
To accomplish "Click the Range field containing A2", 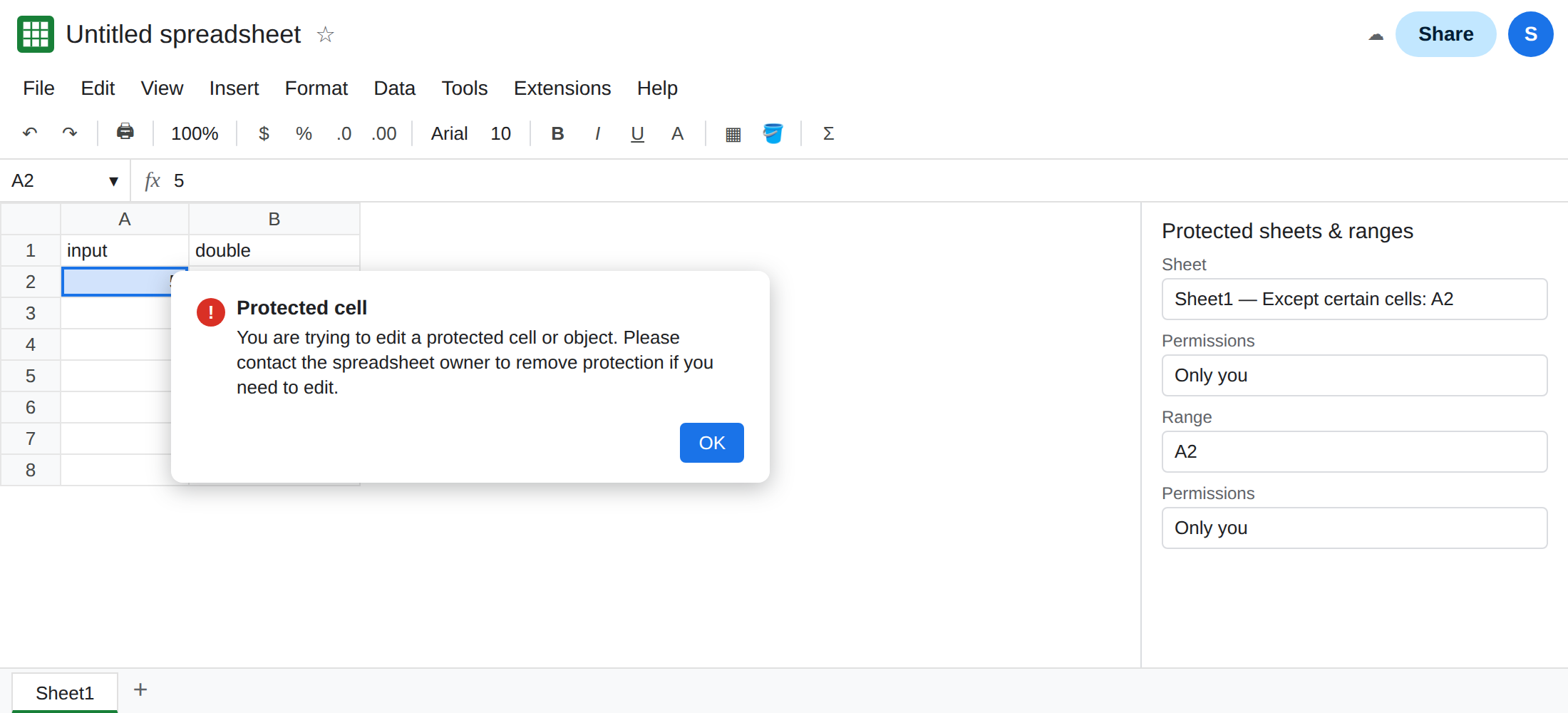I will (1354, 451).
